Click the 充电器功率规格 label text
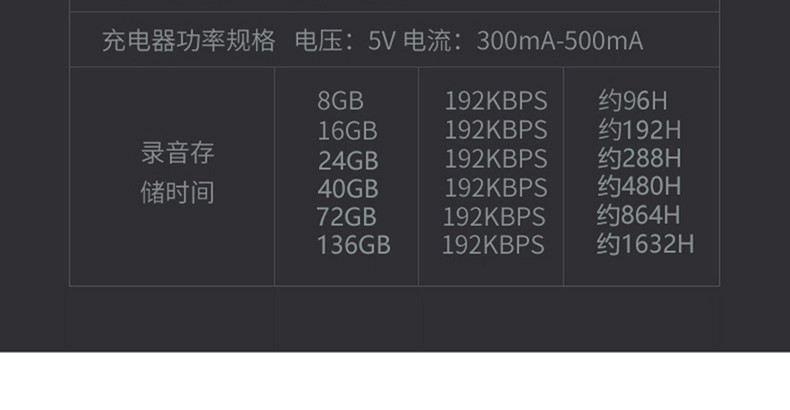Viewport: 790px width, 410px height. coord(189,41)
